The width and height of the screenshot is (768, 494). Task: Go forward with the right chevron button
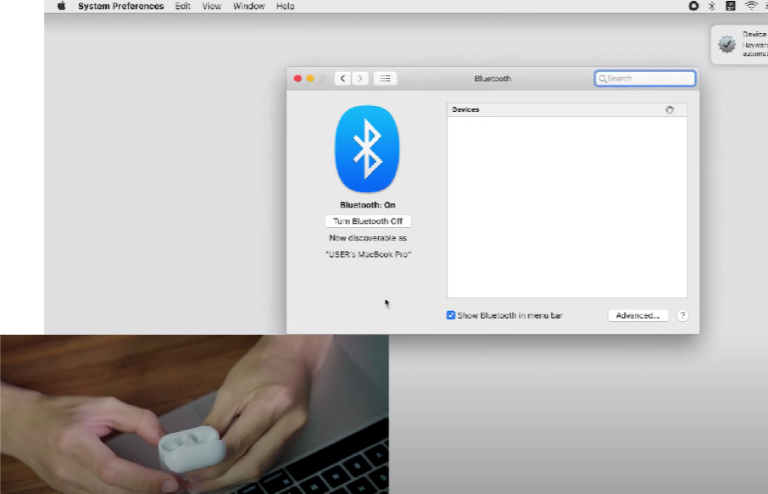(360, 78)
